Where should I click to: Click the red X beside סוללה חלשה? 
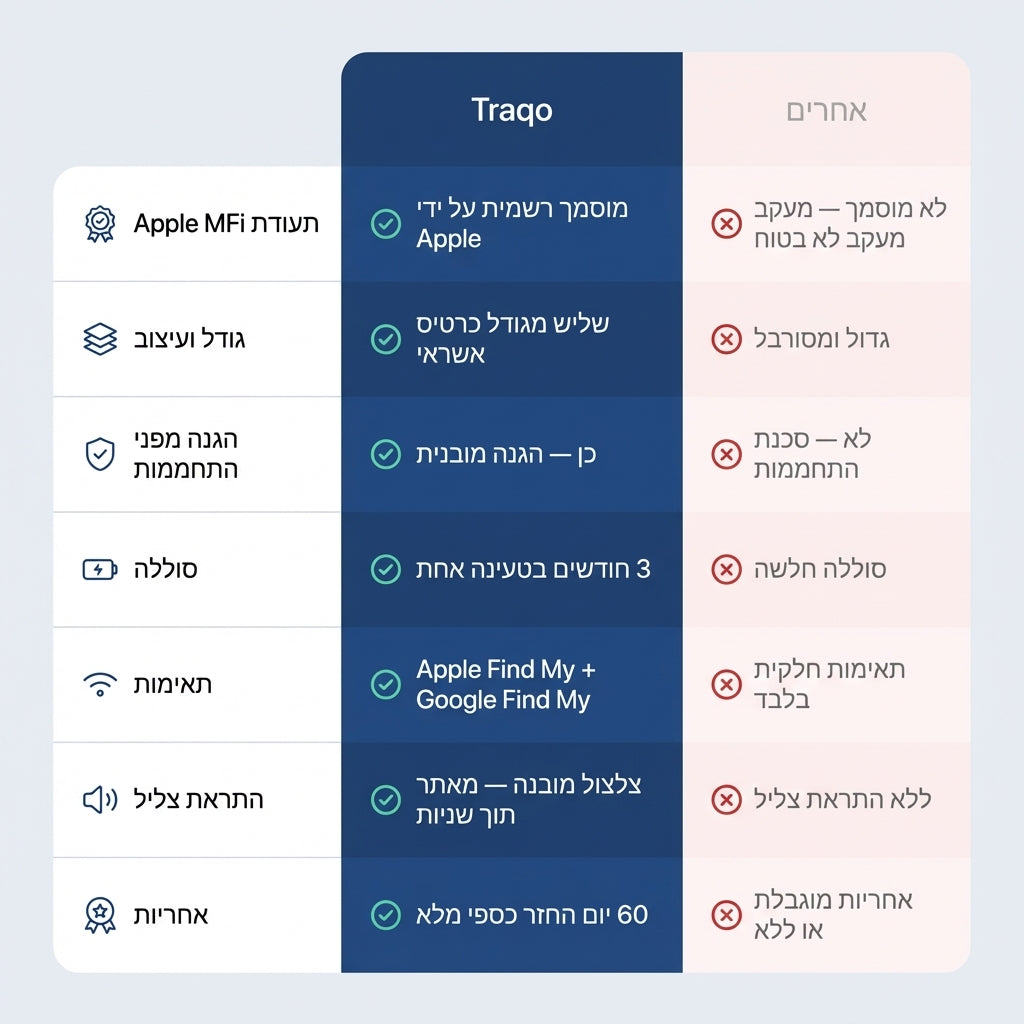[726, 570]
